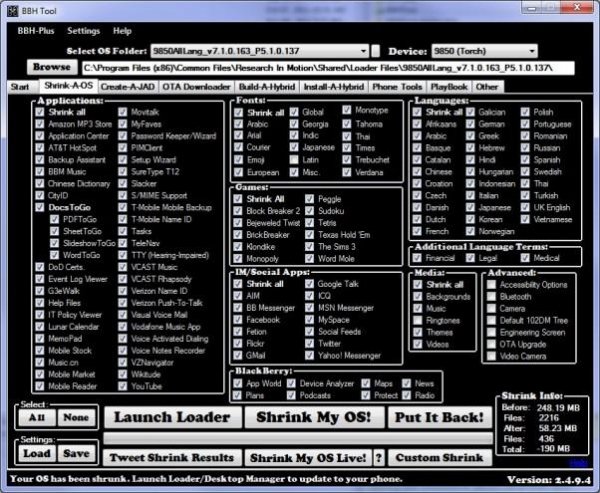Open the Phone Tools tab
This screenshot has width=600, height=493.
[x=397, y=87]
